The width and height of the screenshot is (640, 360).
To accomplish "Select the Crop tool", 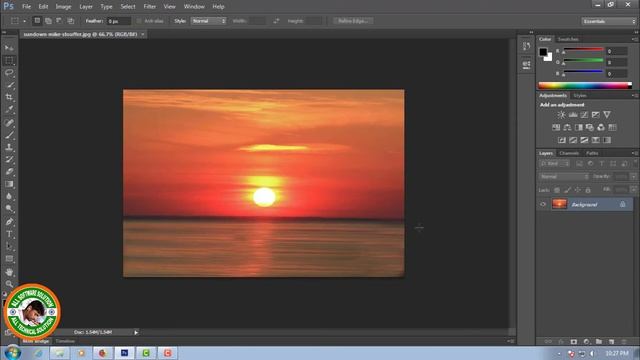I will (9, 98).
